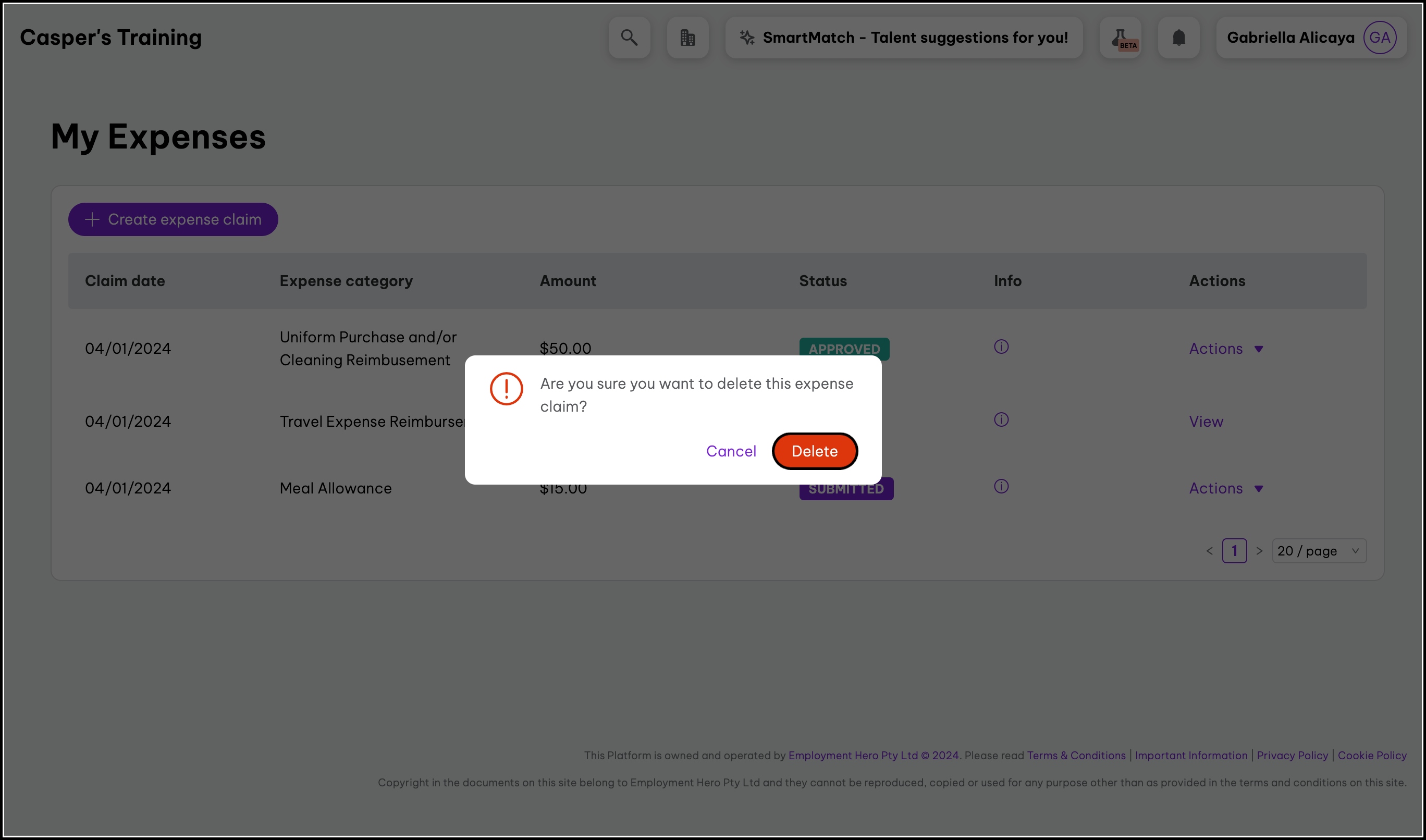The image size is (1426, 840).
Task: Expand Actions dropdown for Meal Allowance row
Action: [1226, 488]
